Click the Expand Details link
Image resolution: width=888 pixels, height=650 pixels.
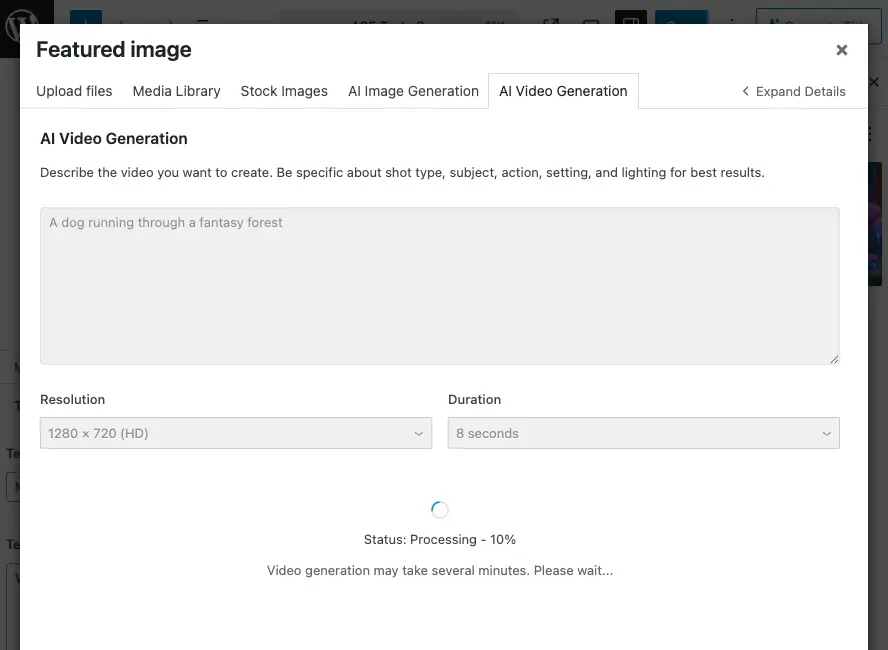793,91
